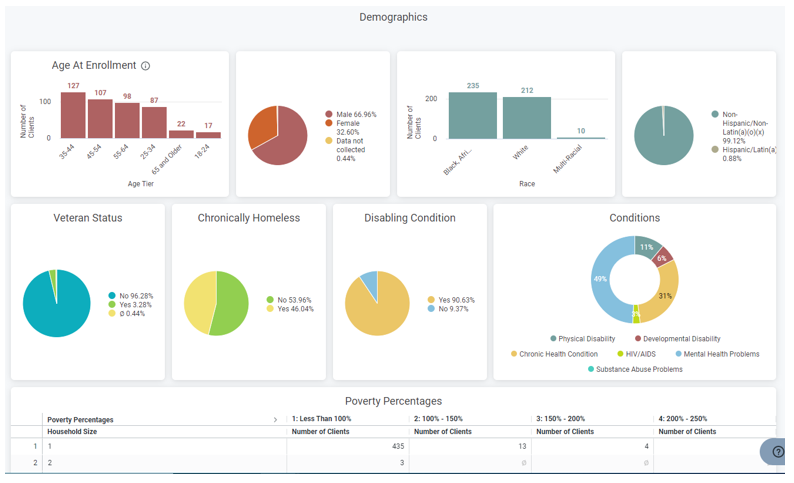
Task: Click the 65 and Older bar showing 22
Action: tap(181, 134)
